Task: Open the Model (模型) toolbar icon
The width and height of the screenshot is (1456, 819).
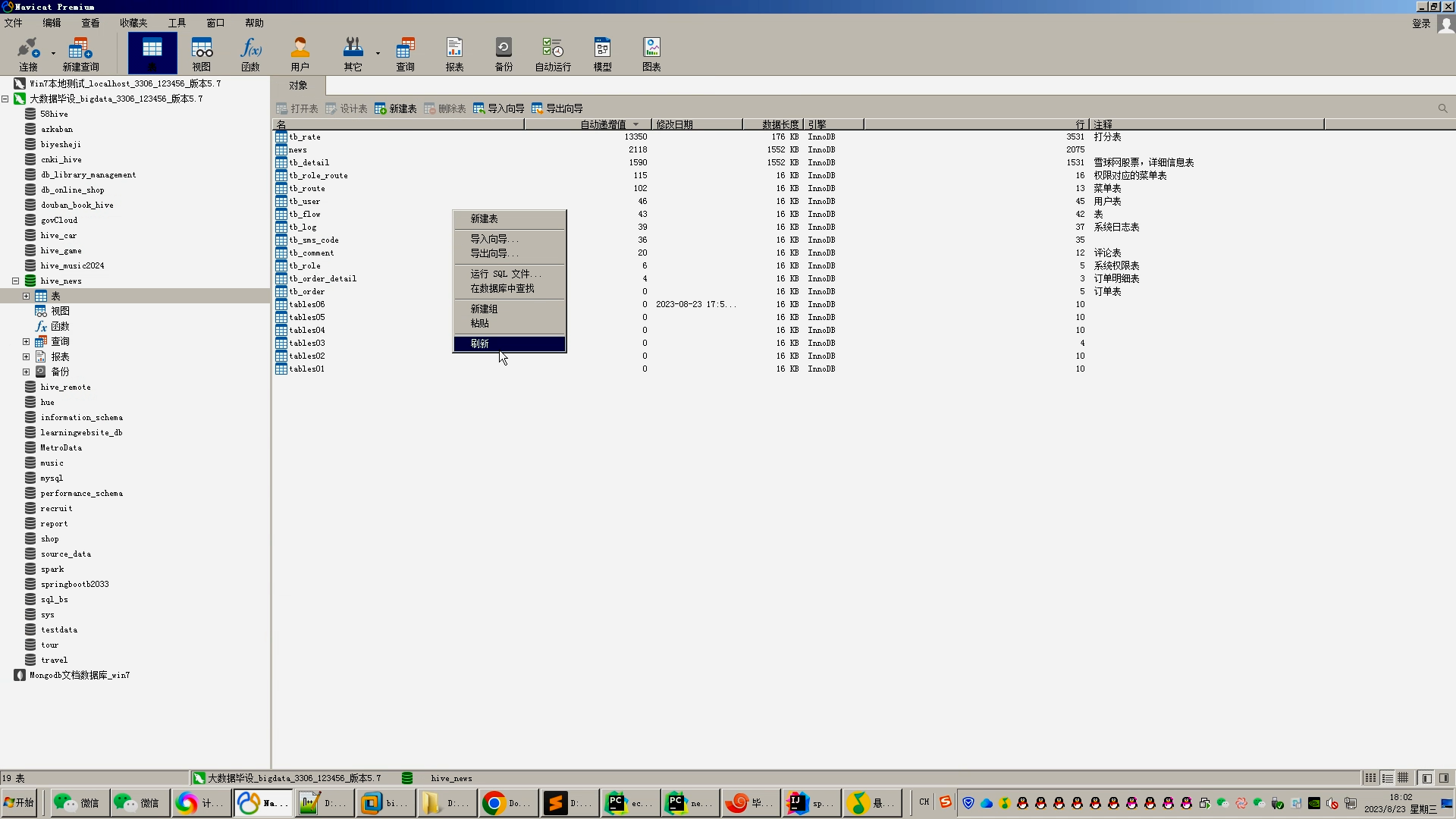Action: point(602,54)
